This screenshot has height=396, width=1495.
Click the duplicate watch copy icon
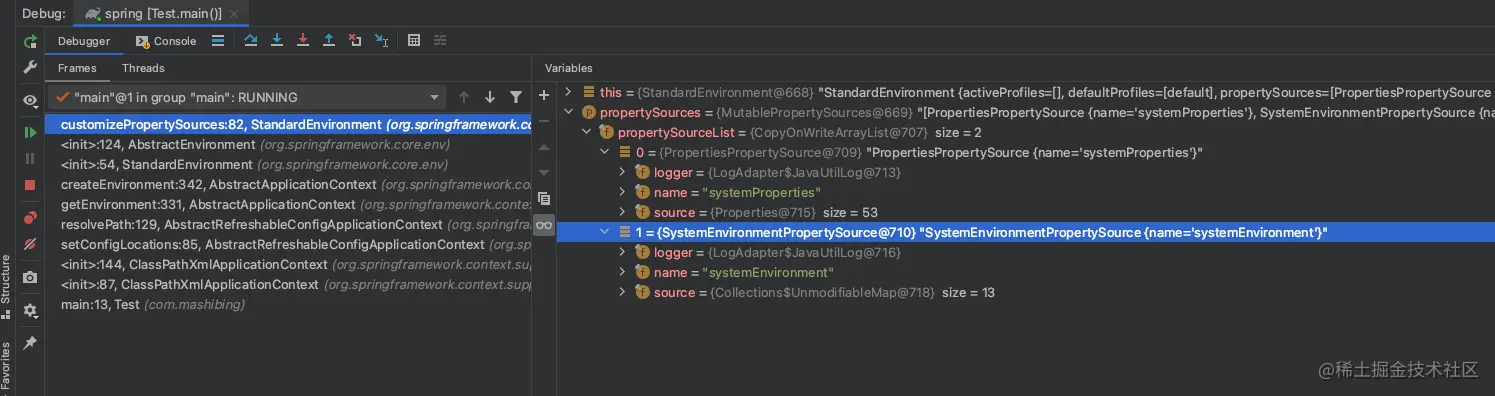click(x=544, y=199)
